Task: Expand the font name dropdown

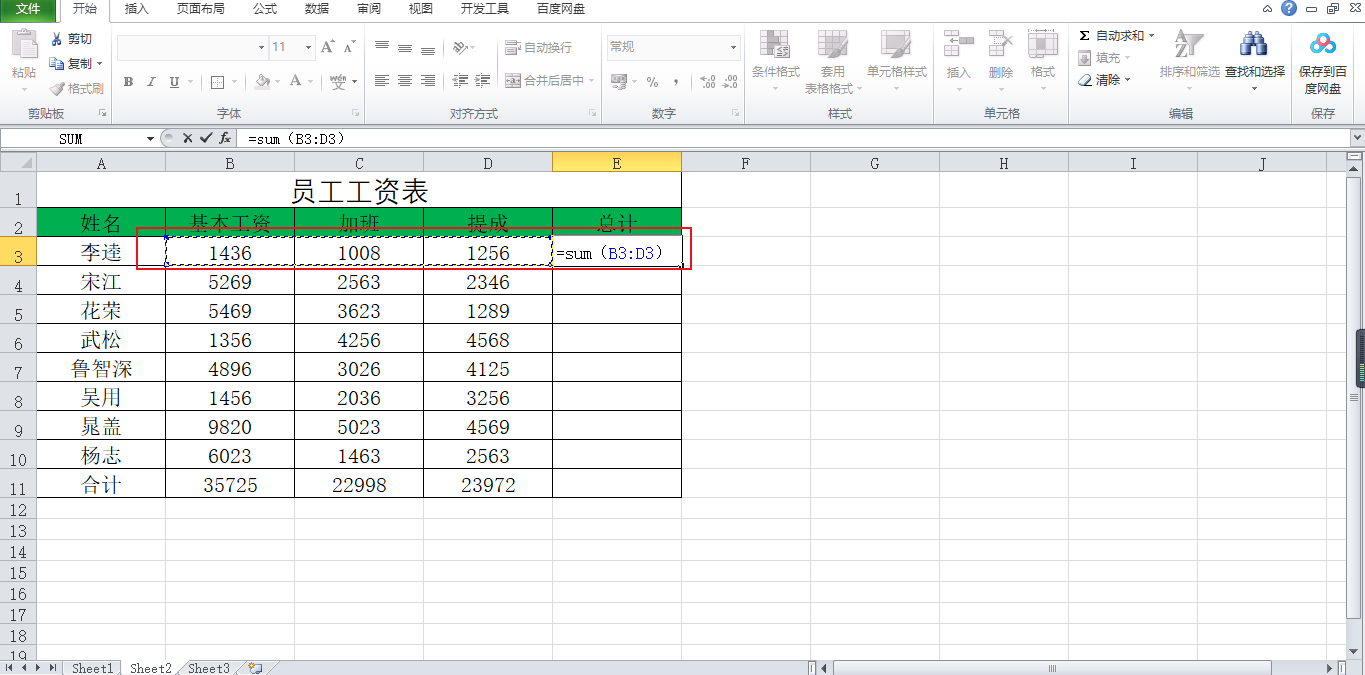Action: 261,47
